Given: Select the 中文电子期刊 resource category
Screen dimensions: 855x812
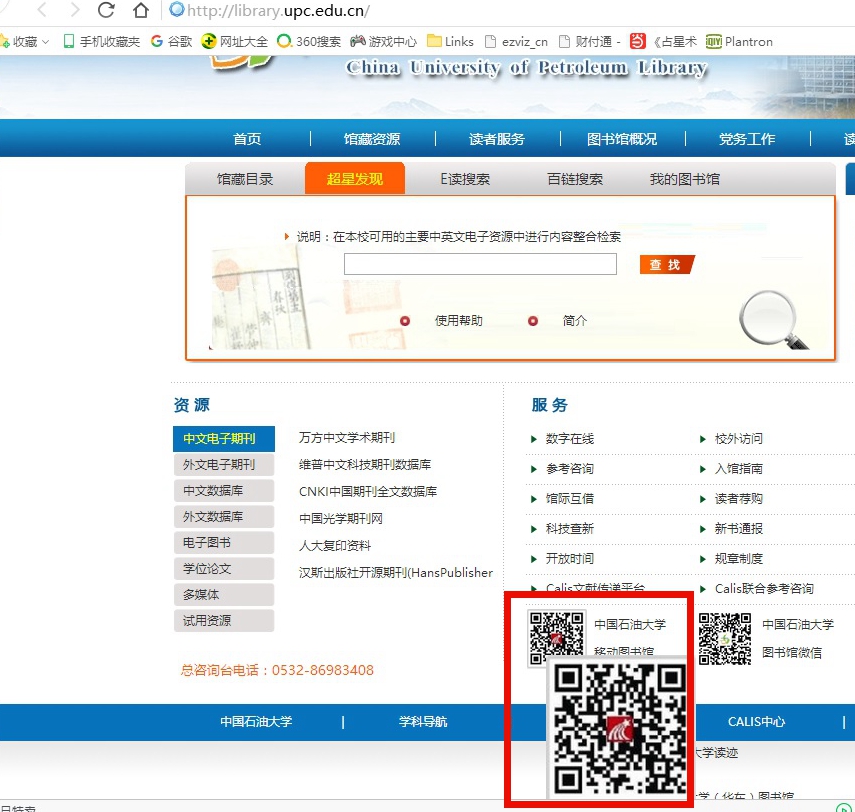Looking at the screenshot, I should pyautogui.click(x=224, y=439).
